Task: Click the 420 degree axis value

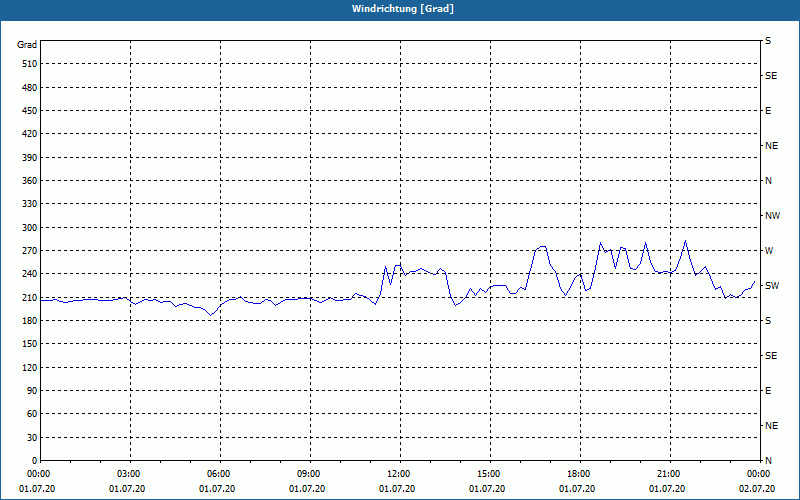Action: pos(29,134)
